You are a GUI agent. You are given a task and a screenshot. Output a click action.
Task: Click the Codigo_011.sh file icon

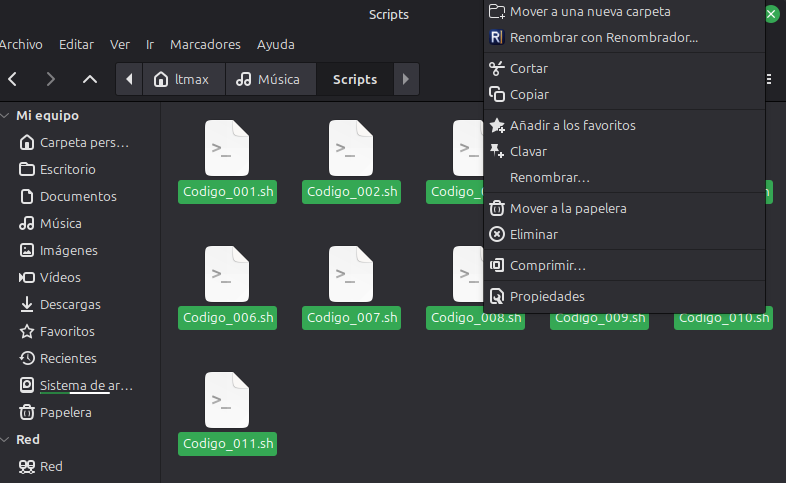227,400
